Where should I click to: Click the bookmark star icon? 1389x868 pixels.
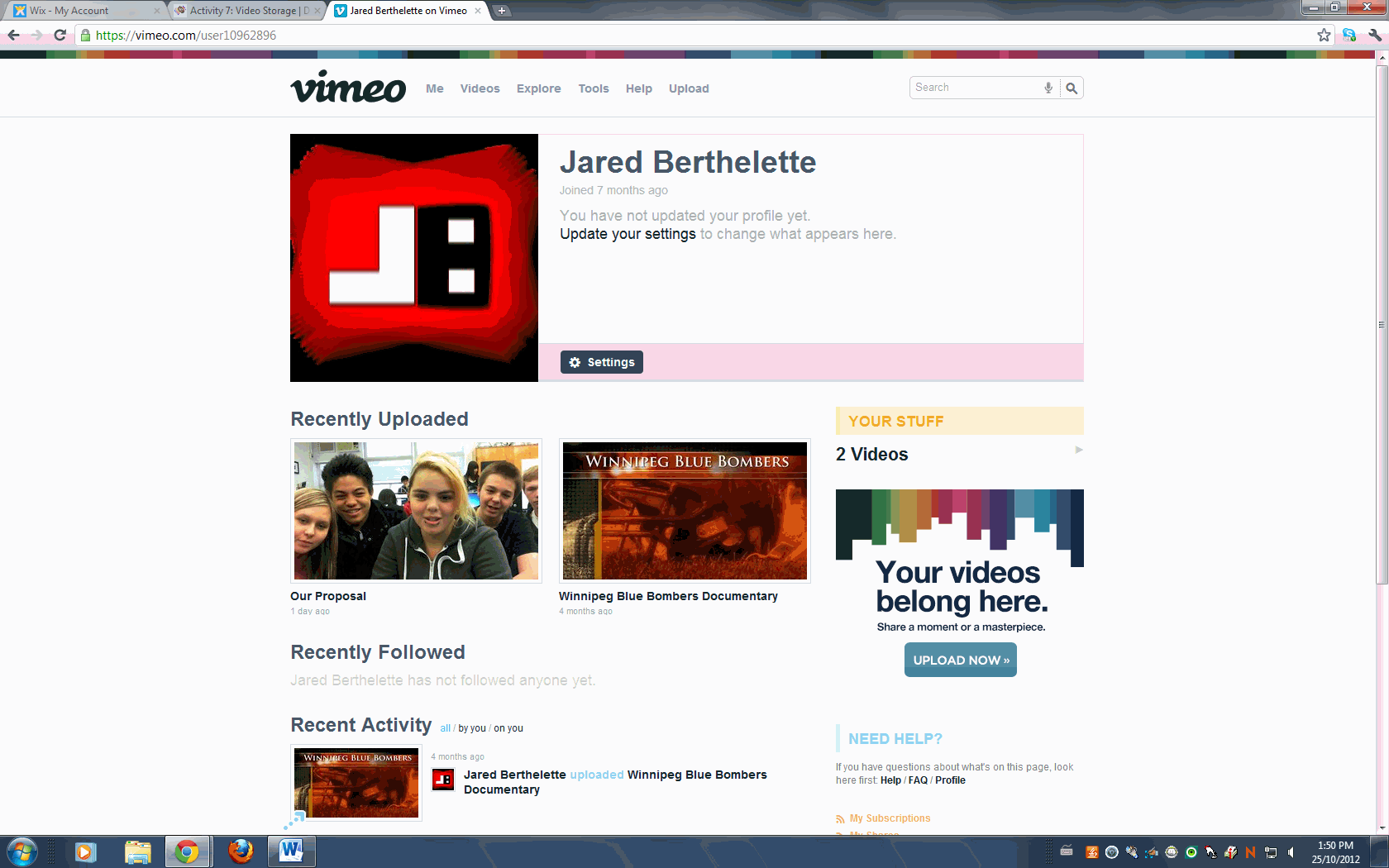[1324, 35]
